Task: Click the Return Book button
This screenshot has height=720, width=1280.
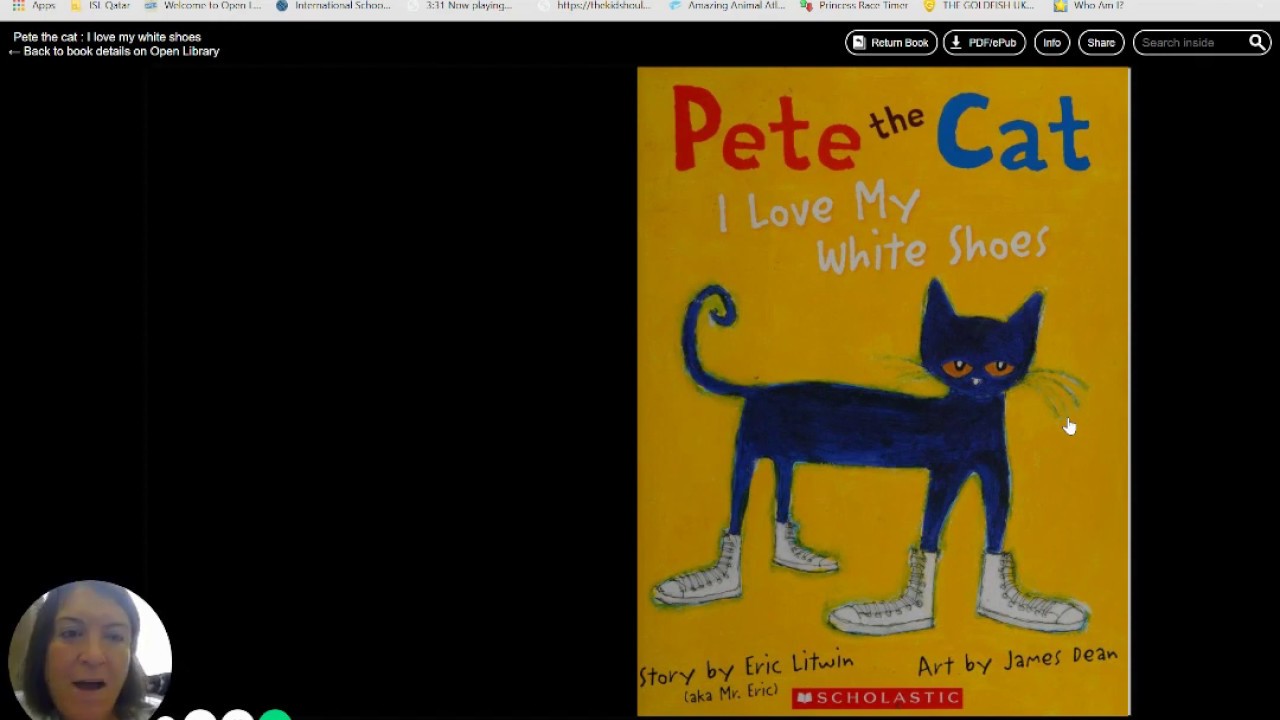Action: (x=890, y=42)
